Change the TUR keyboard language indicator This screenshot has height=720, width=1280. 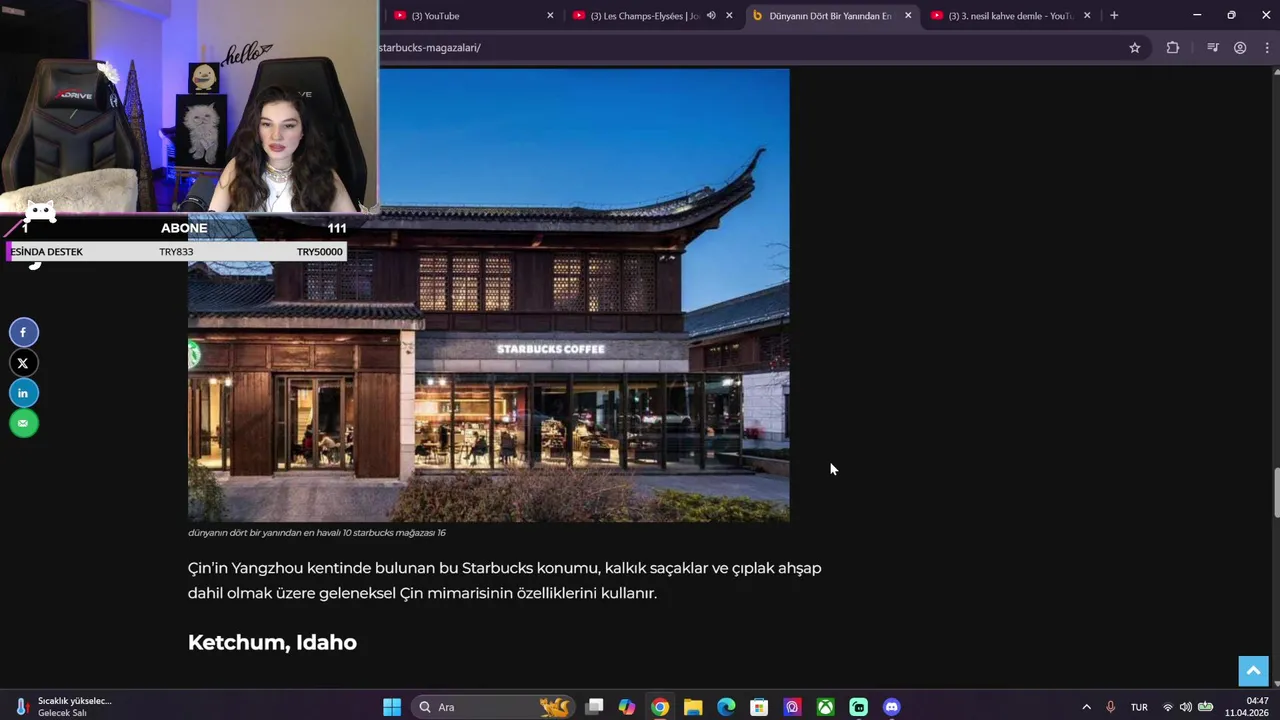pyautogui.click(x=1139, y=707)
